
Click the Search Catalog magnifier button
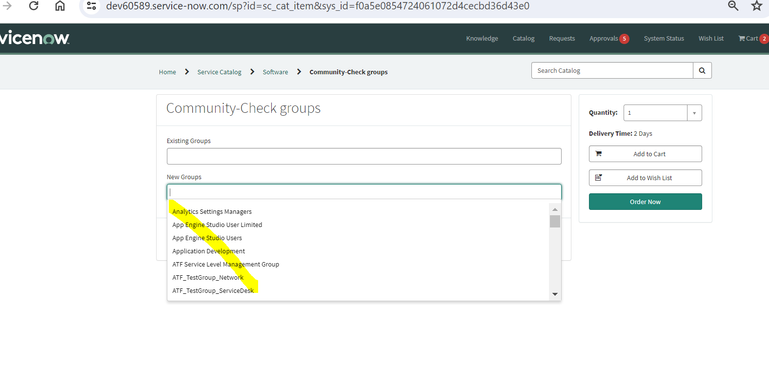coord(702,71)
